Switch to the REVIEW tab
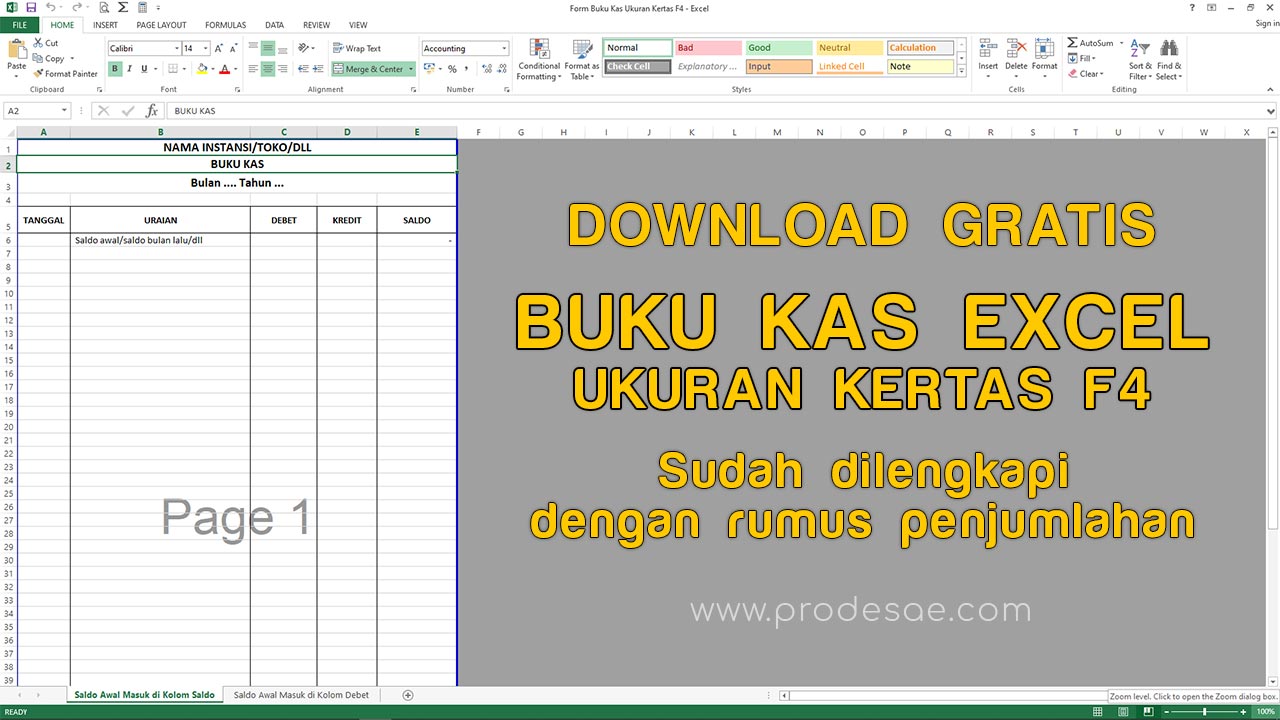1280x720 pixels. coord(316,25)
